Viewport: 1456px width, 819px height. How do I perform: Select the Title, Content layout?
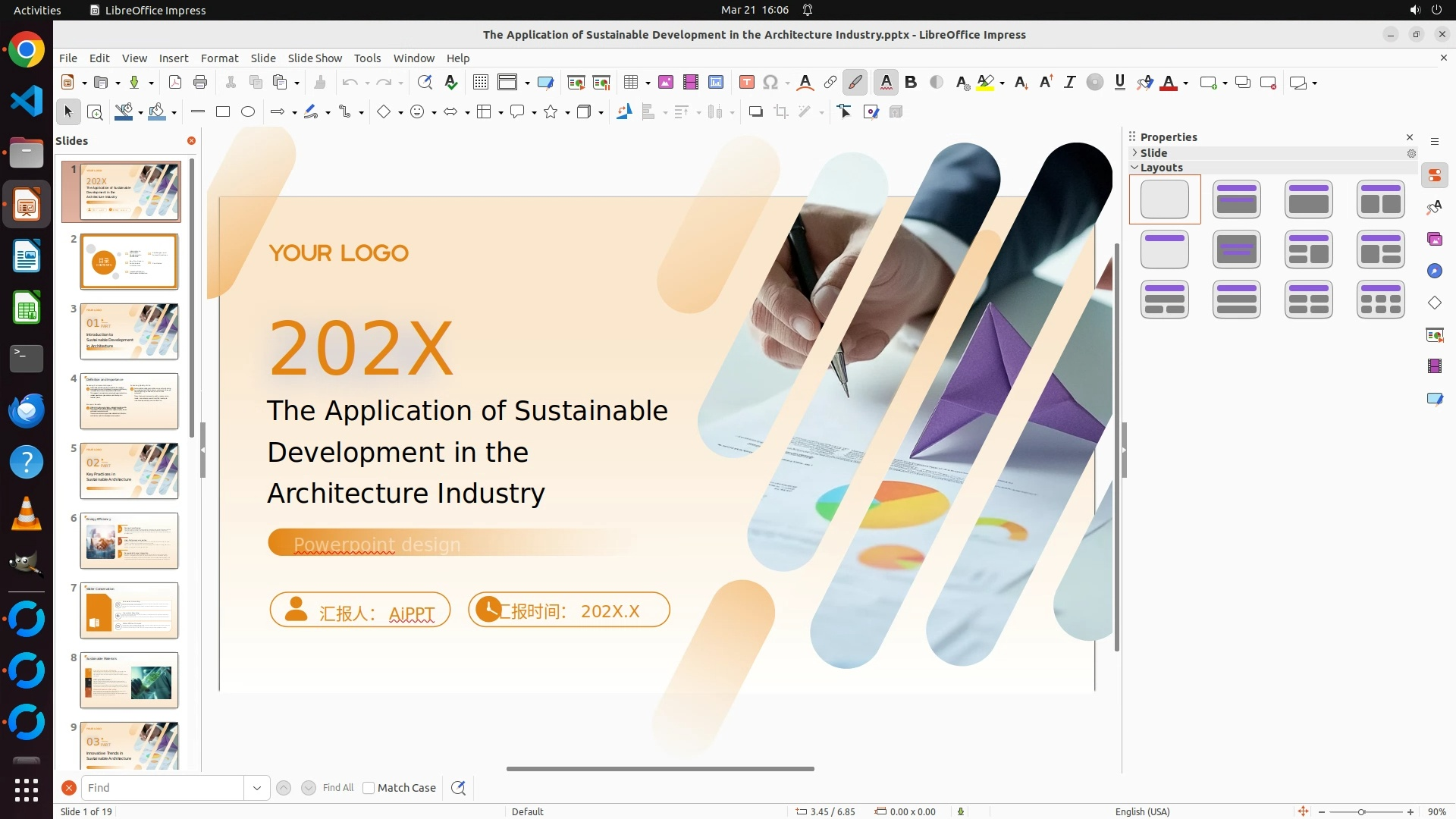pos(1308,199)
